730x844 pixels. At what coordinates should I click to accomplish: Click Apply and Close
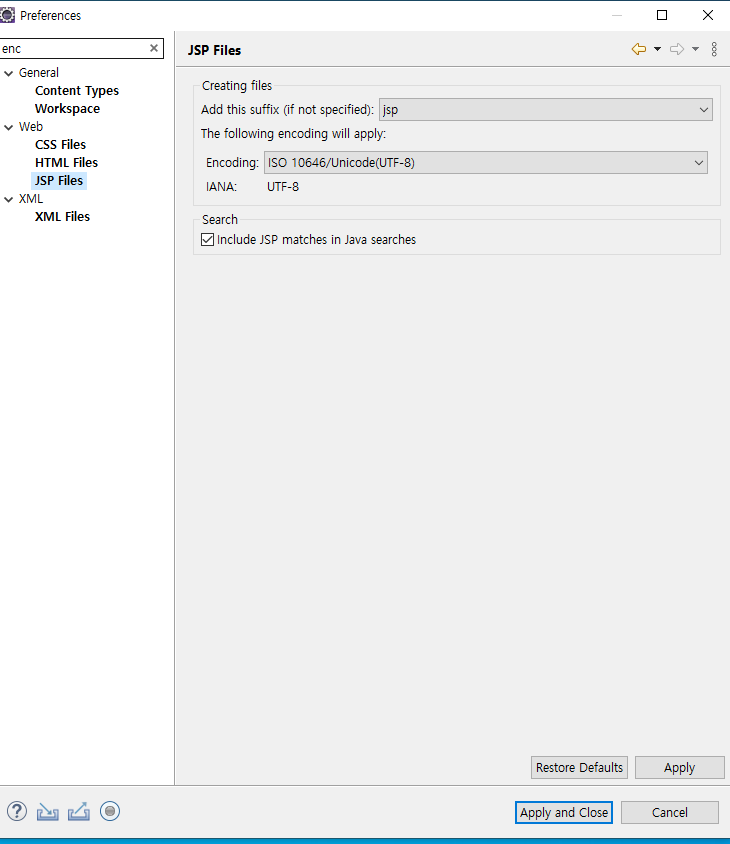tap(564, 812)
